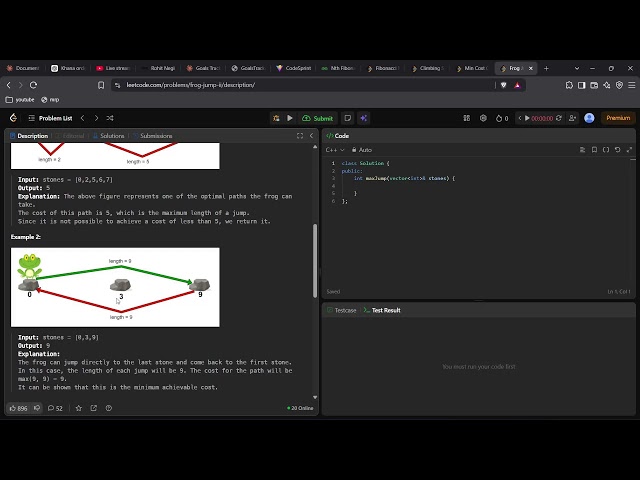Click the Premium button

(x=618, y=118)
